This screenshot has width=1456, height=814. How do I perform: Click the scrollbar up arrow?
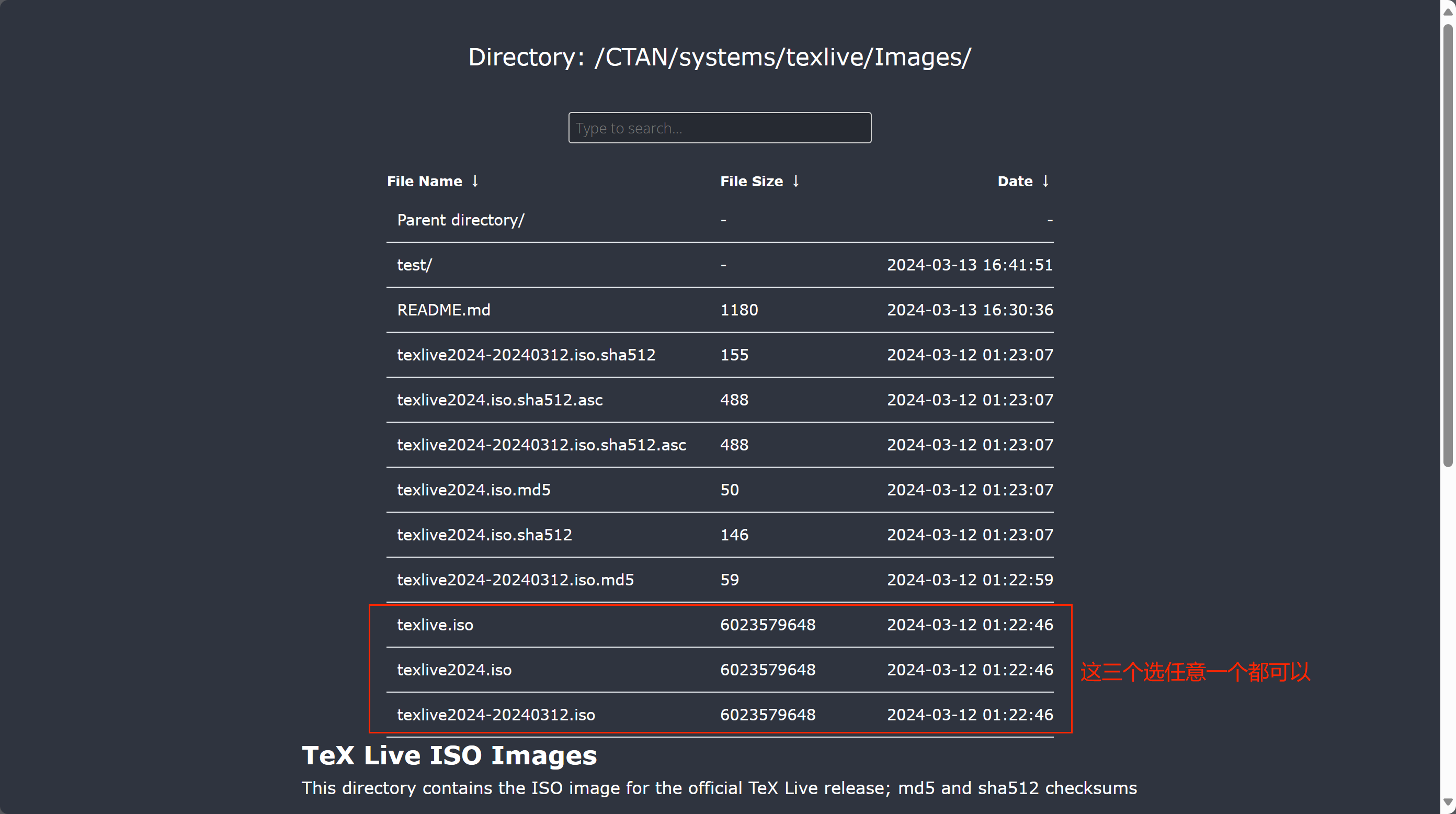(x=1448, y=12)
